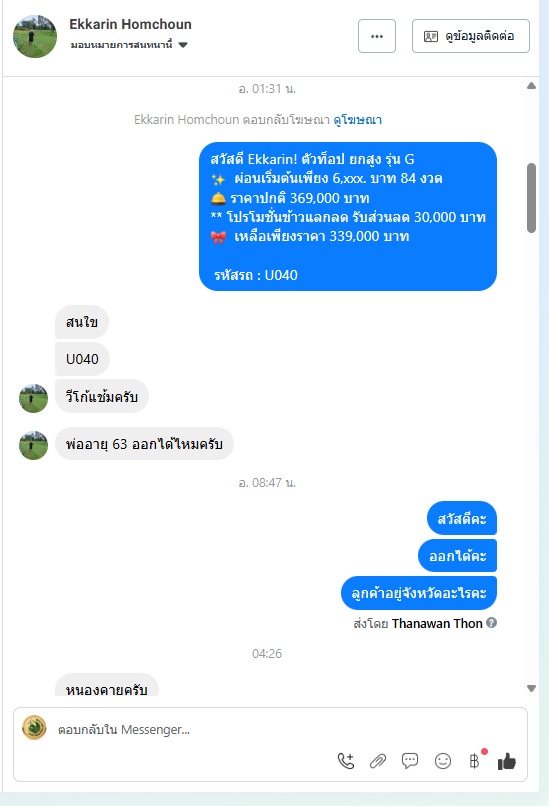Attach a file with paperclip icon

coord(378,761)
